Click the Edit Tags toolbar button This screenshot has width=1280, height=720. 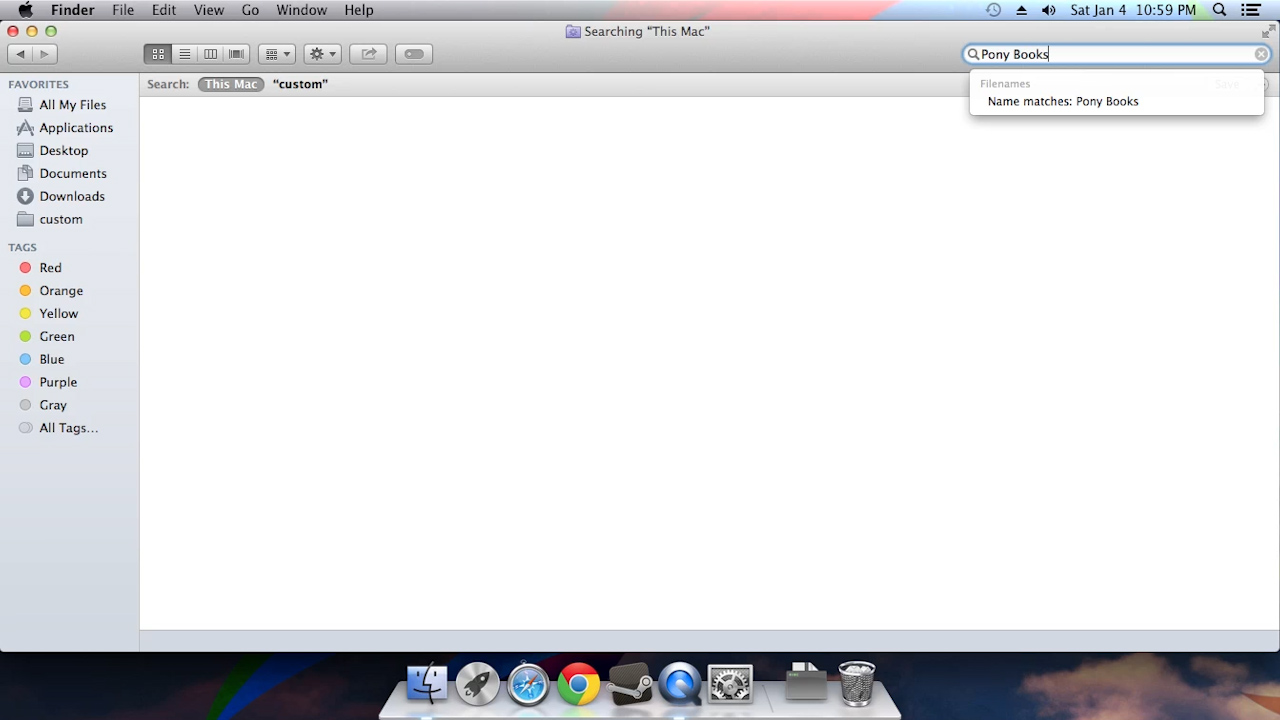pyautogui.click(x=414, y=54)
